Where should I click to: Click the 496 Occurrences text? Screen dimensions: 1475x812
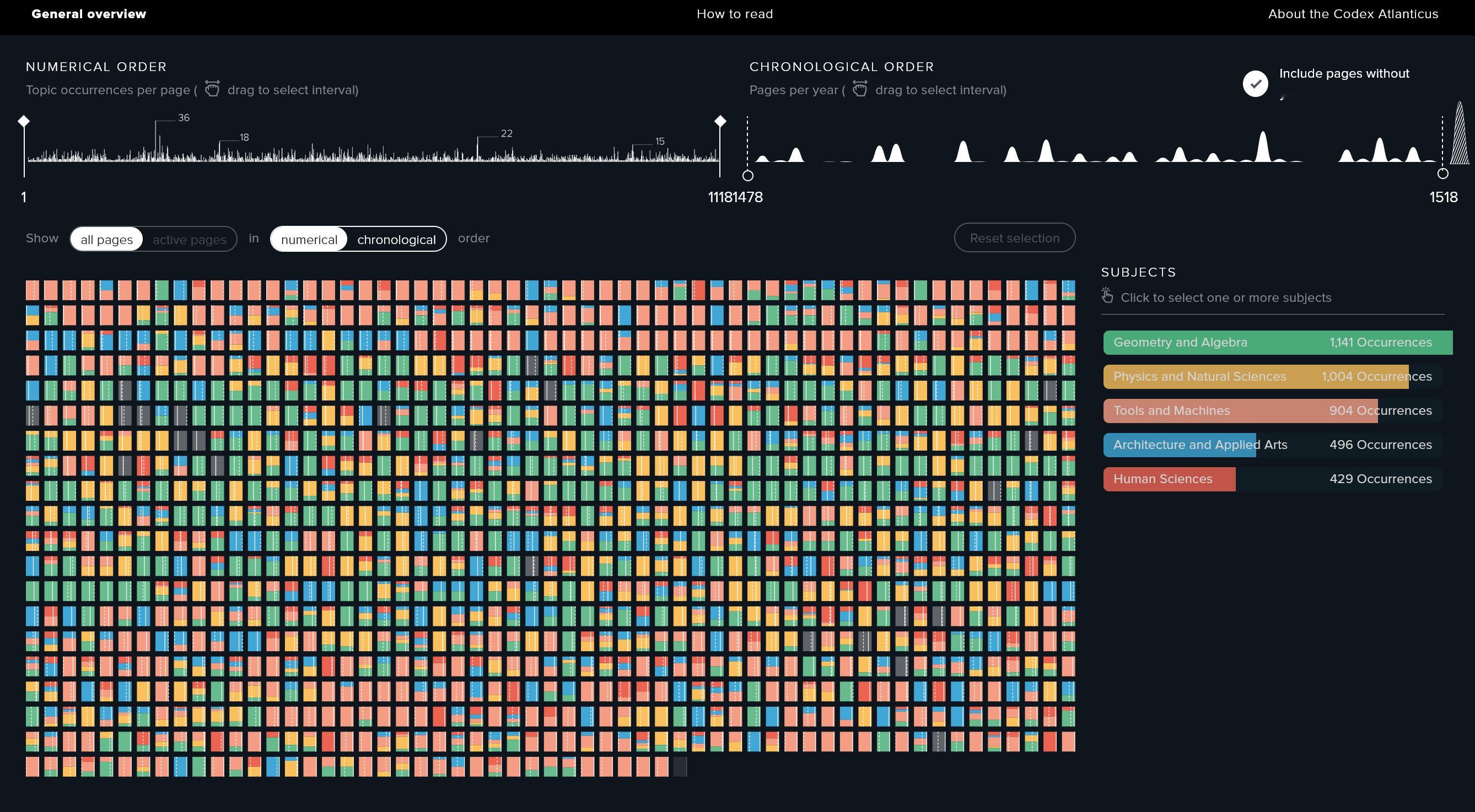[1381, 445]
